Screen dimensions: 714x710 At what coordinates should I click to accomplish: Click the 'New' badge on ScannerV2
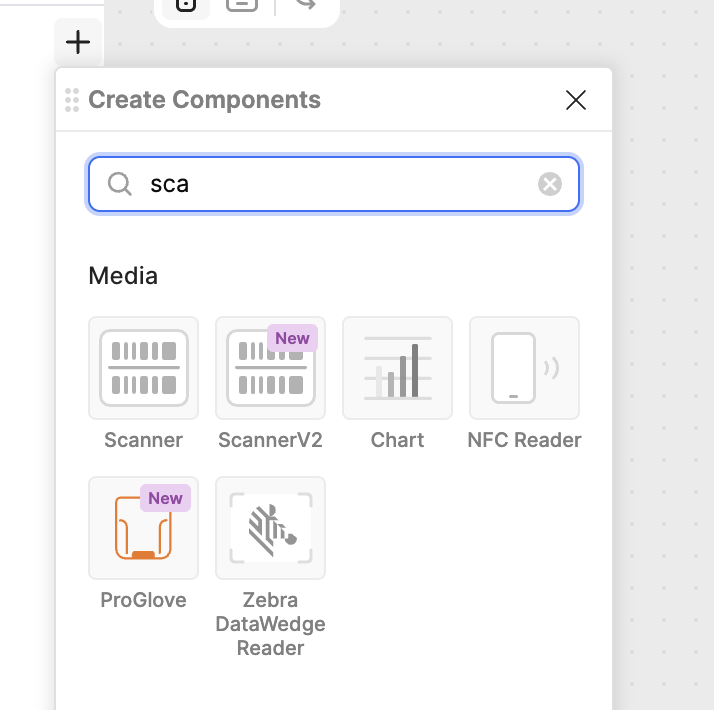coord(292,338)
